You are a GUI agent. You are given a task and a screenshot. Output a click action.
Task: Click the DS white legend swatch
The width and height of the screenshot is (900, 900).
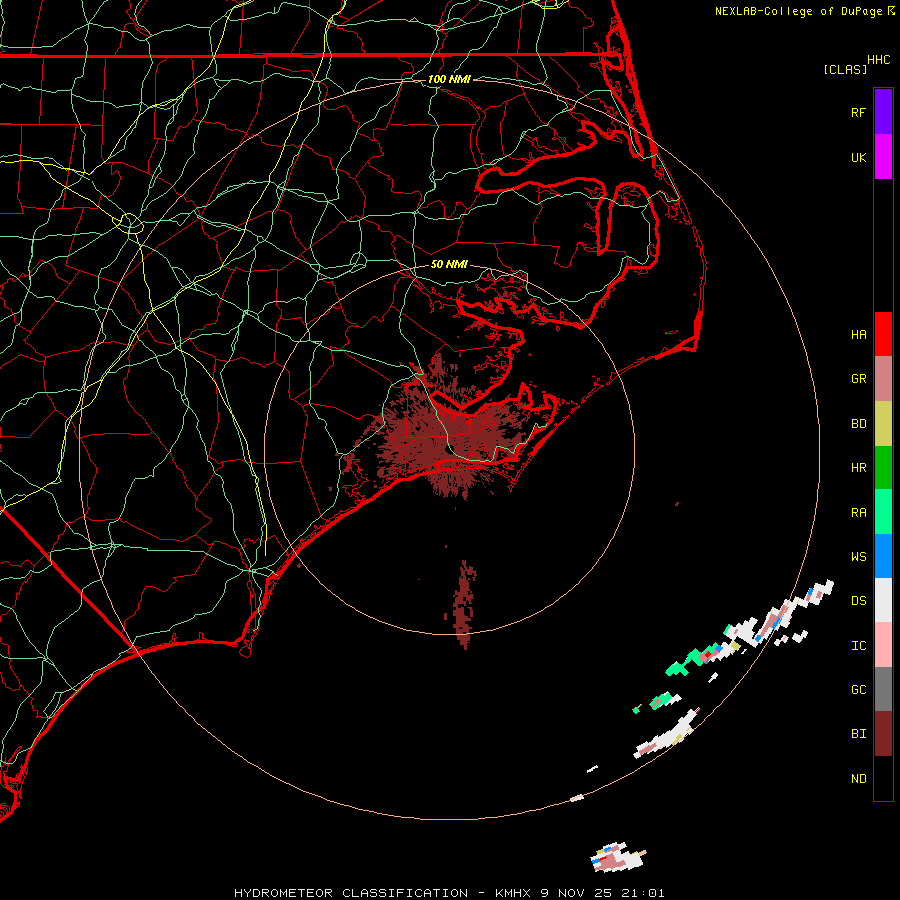click(x=883, y=600)
